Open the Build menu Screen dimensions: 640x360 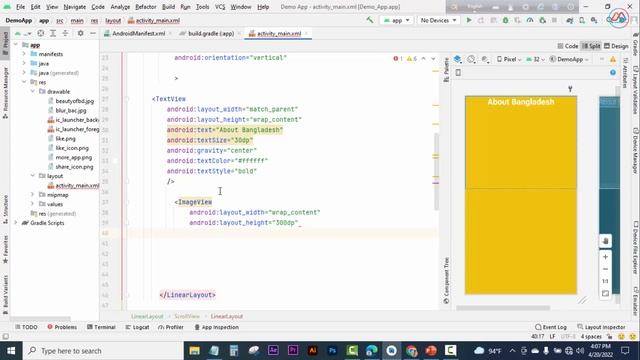(168, 7)
